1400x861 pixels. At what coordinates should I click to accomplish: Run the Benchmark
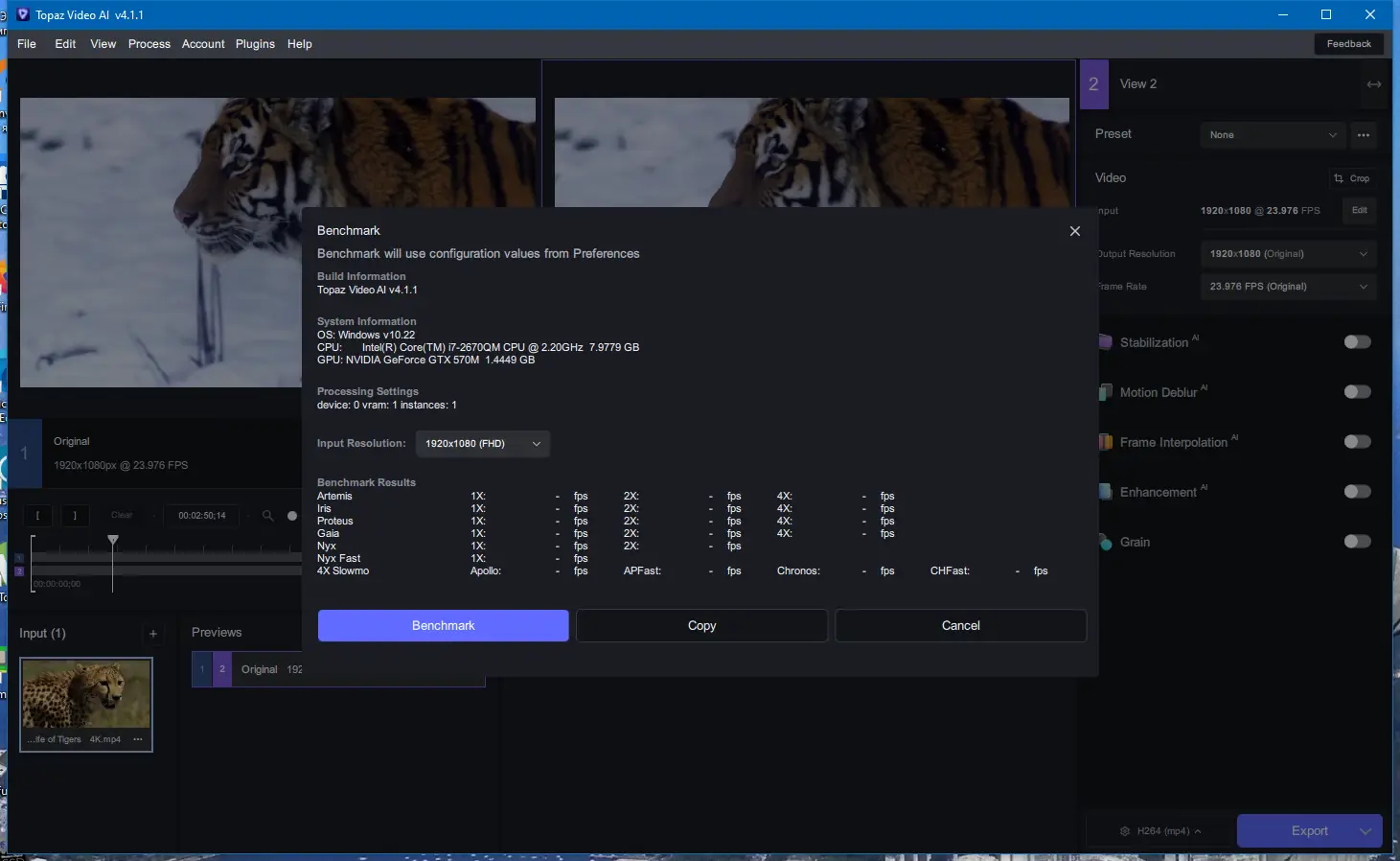[442, 625]
